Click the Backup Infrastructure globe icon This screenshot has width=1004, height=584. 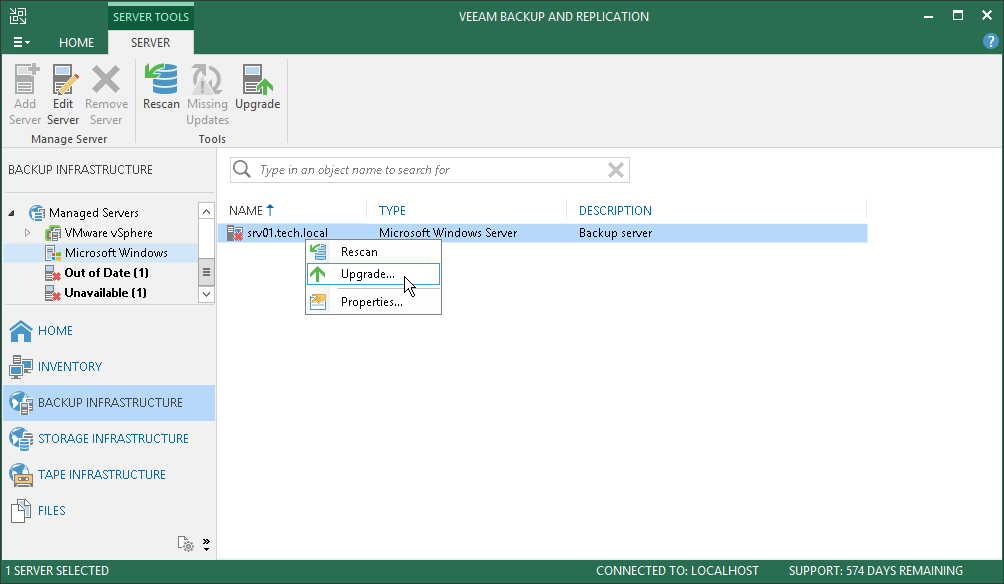[x=20, y=403]
